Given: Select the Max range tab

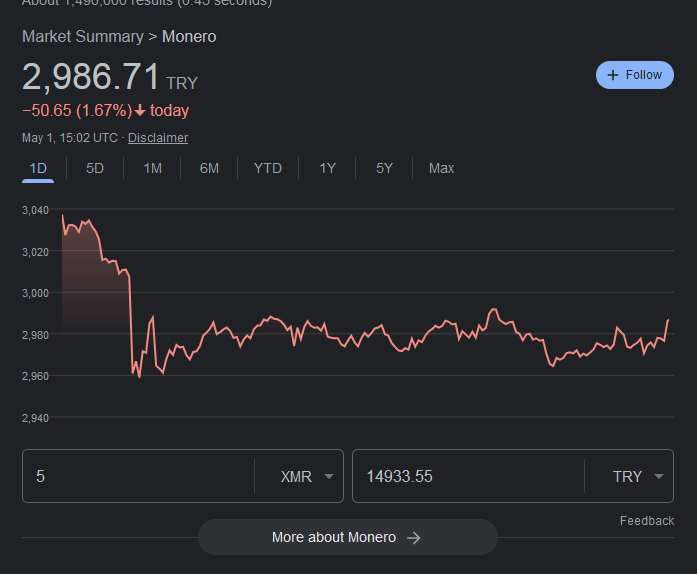Looking at the screenshot, I should point(441,169).
